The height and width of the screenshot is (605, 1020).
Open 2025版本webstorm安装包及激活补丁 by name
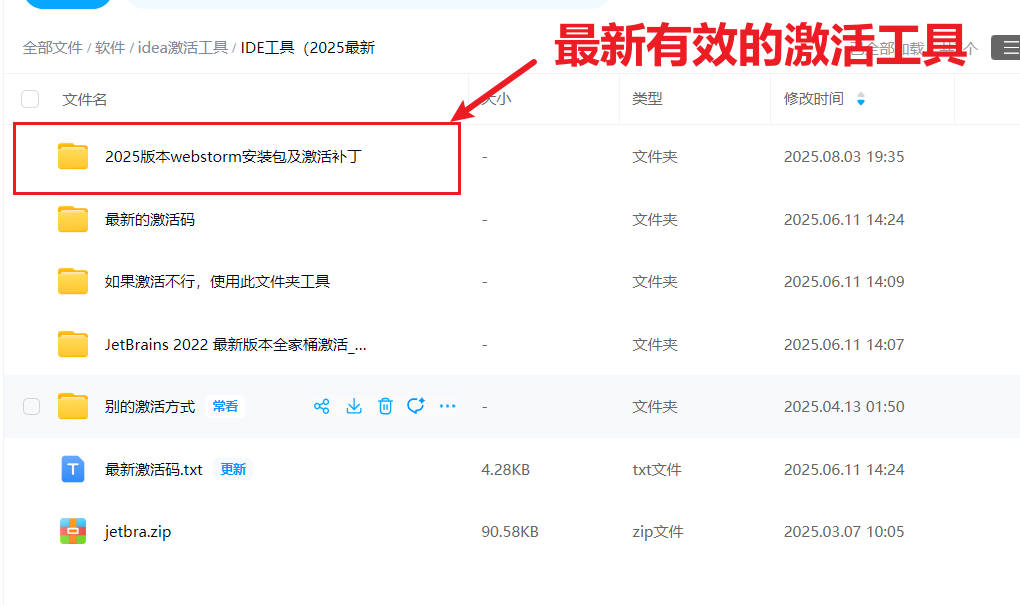click(x=233, y=157)
